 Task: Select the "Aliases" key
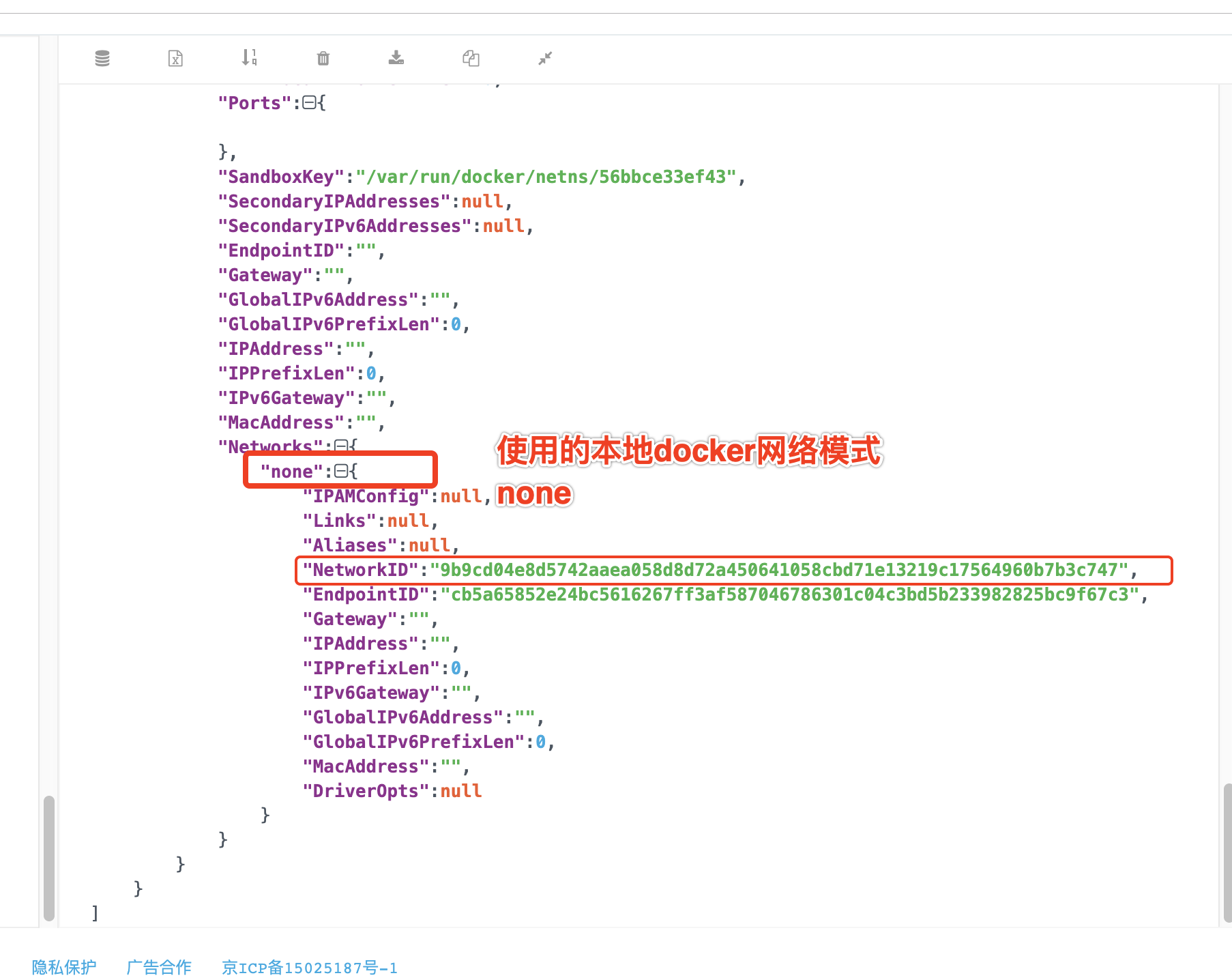coord(350,545)
